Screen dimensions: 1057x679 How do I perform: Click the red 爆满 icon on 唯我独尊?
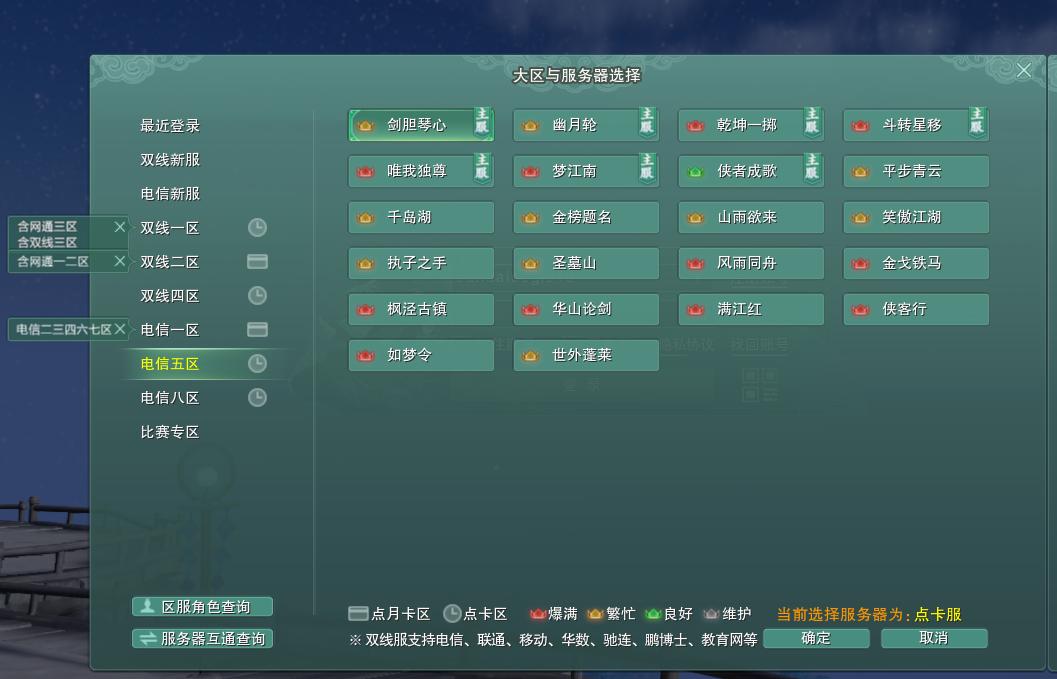coord(366,171)
